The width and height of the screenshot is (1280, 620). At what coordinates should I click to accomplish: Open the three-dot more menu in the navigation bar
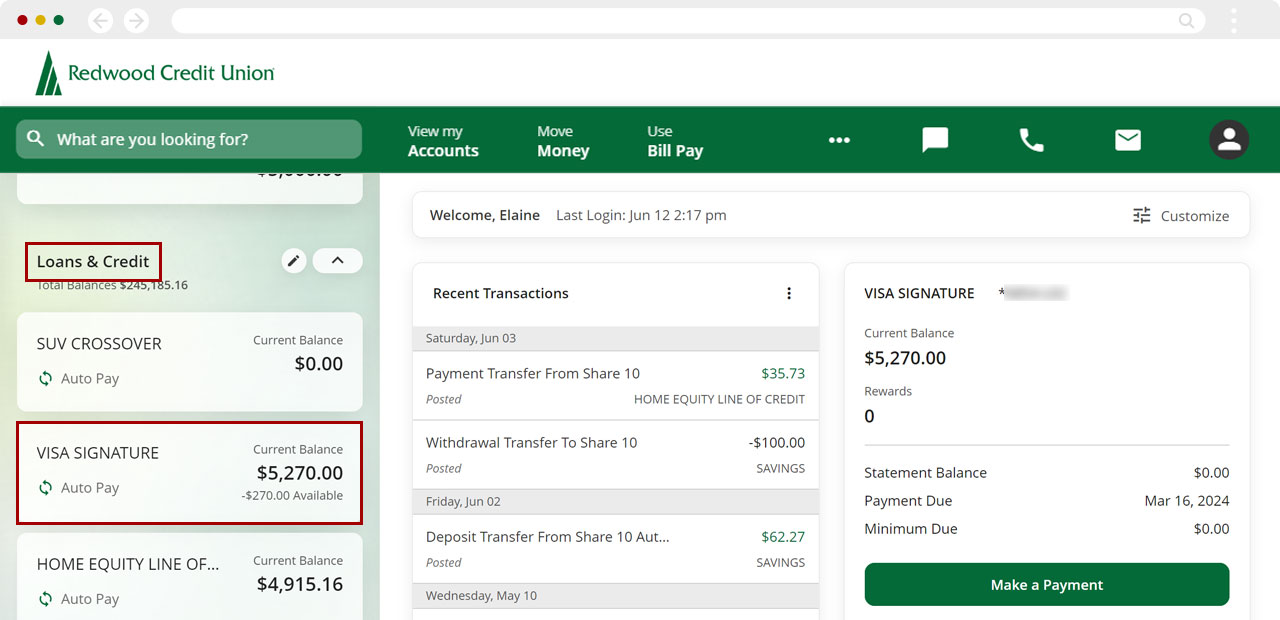click(x=839, y=140)
